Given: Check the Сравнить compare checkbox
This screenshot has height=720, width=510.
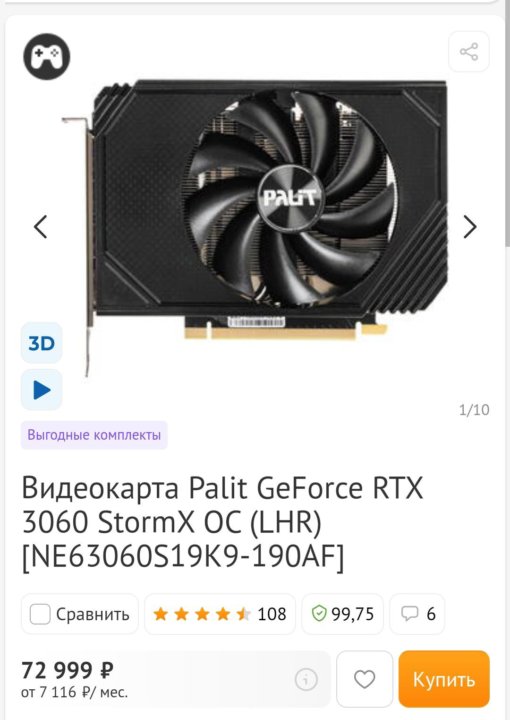Looking at the screenshot, I should (40, 614).
